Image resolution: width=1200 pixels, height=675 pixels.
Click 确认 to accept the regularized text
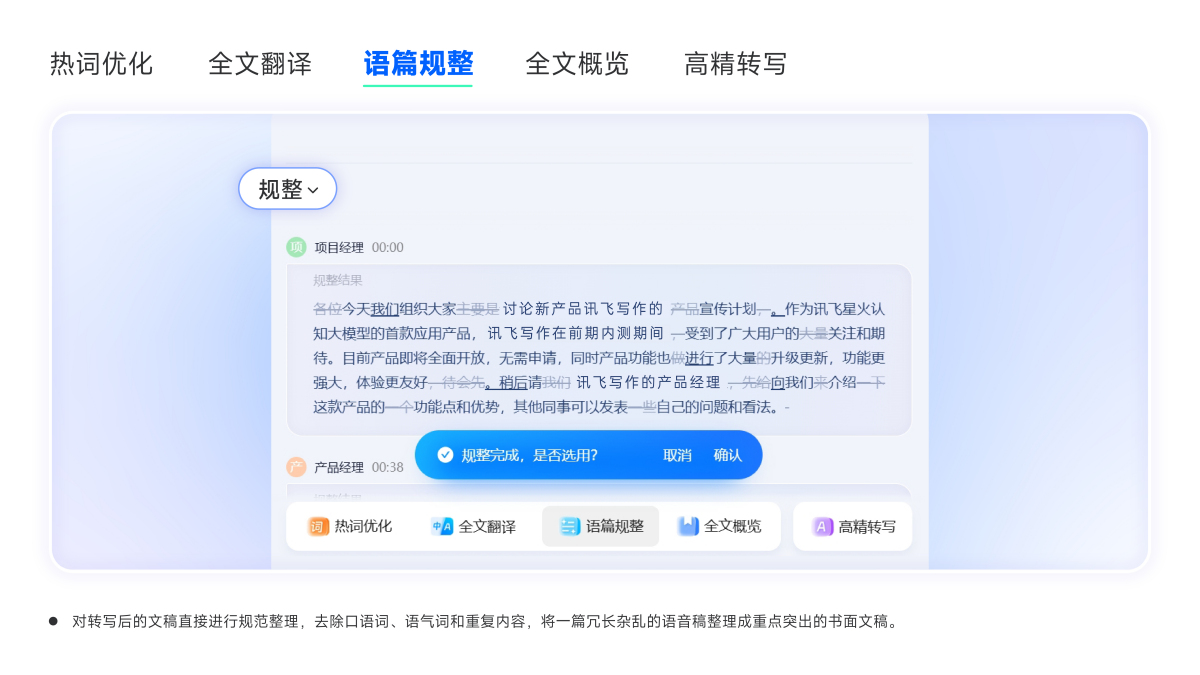(x=728, y=455)
